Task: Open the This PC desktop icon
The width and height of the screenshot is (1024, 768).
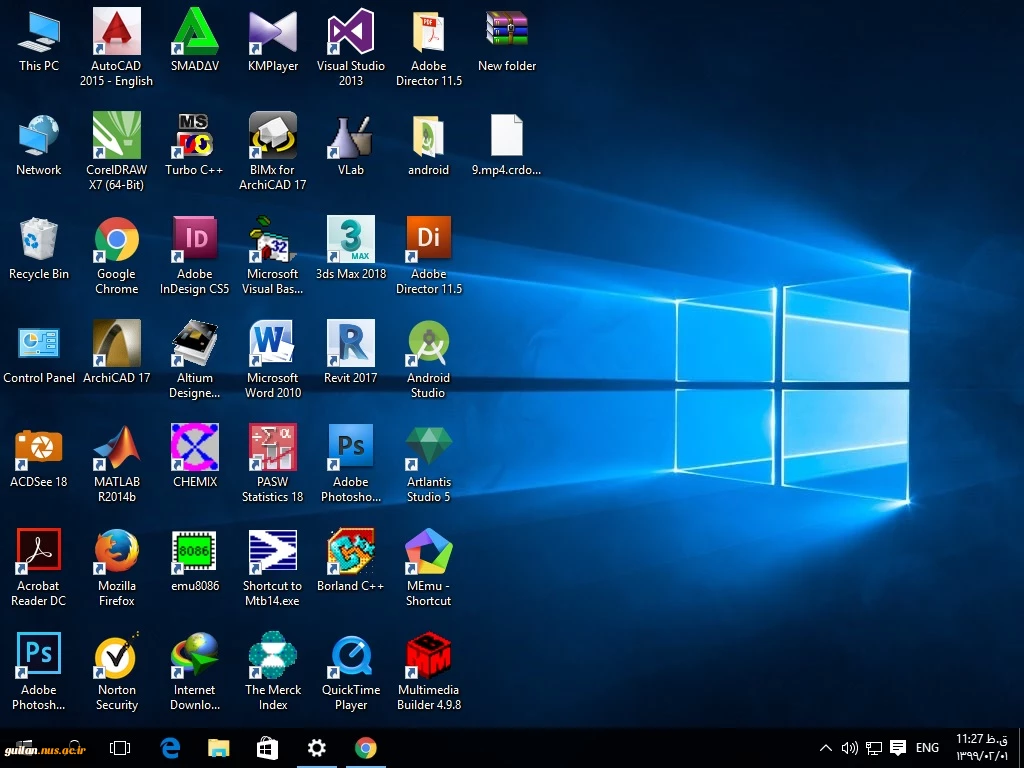Action: pyautogui.click(x=39, y=40)
